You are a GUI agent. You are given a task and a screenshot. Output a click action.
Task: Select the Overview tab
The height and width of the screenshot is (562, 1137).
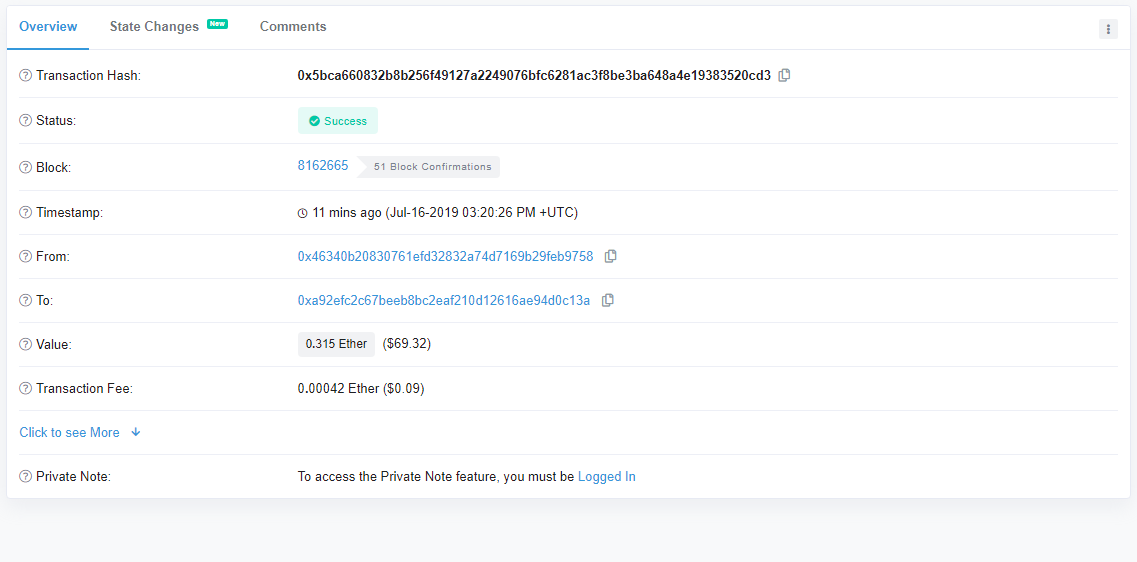48,27
